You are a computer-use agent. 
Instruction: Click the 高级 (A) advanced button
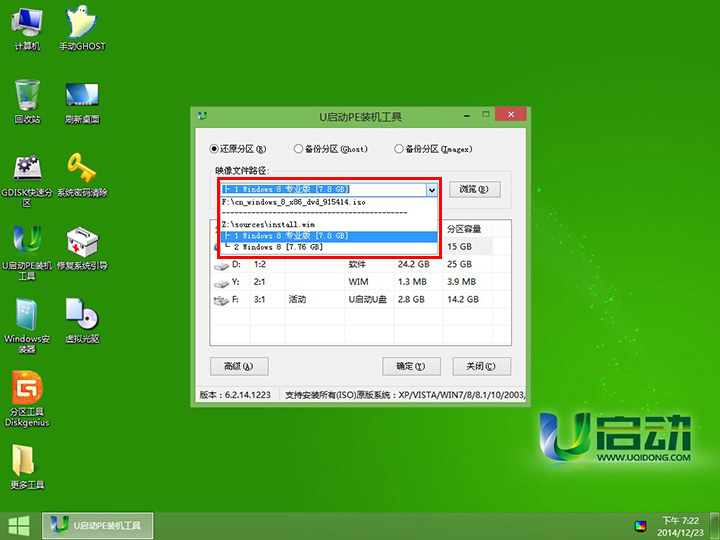pos(239,366)
